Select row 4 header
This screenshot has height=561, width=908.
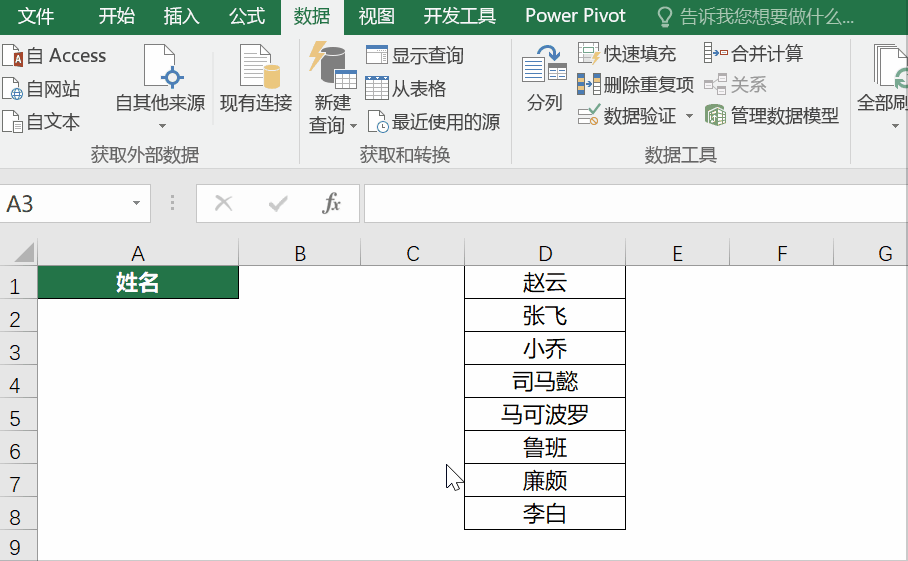coord(18,382)
